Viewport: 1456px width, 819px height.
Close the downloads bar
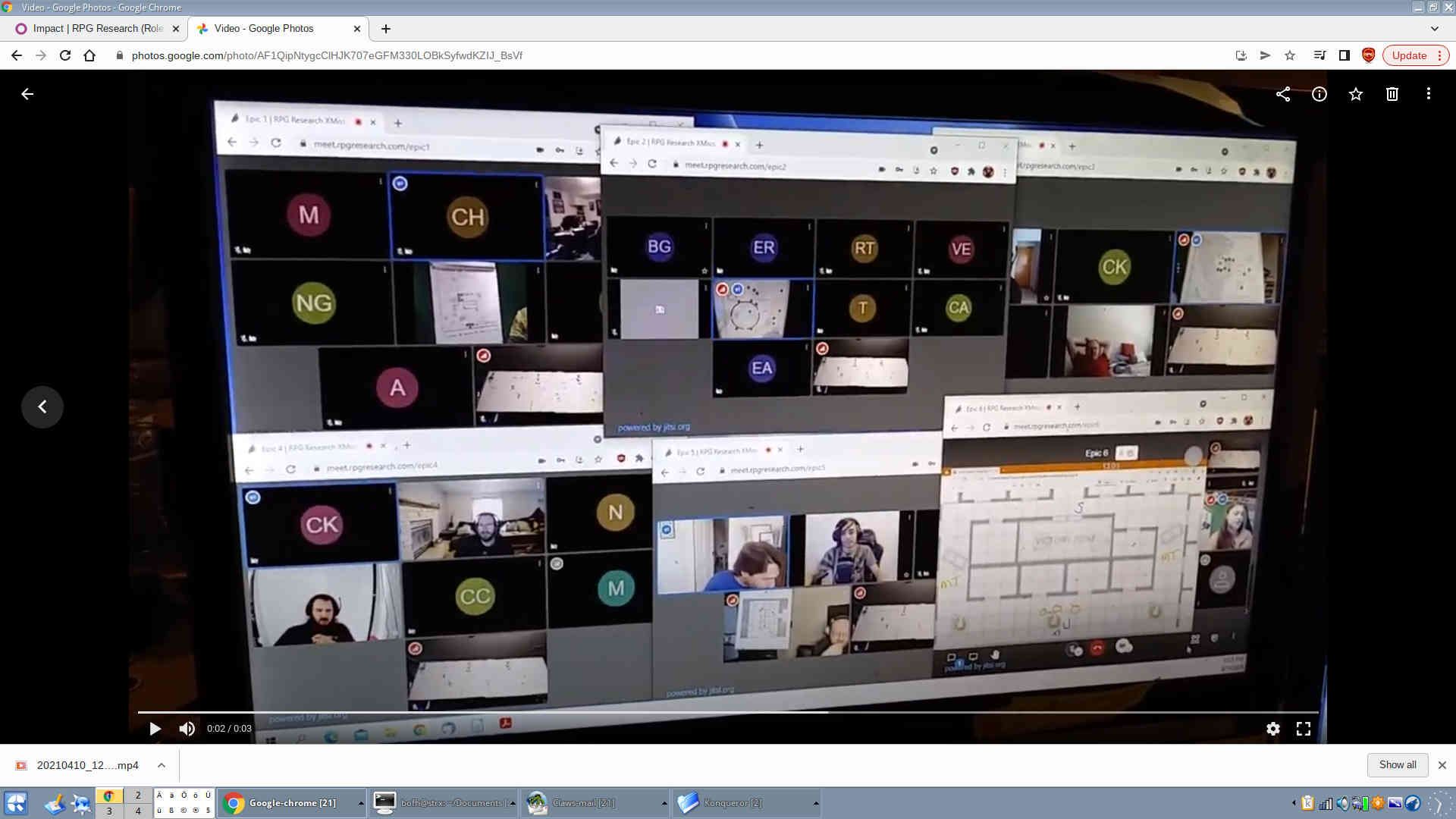coord(1442,765)
